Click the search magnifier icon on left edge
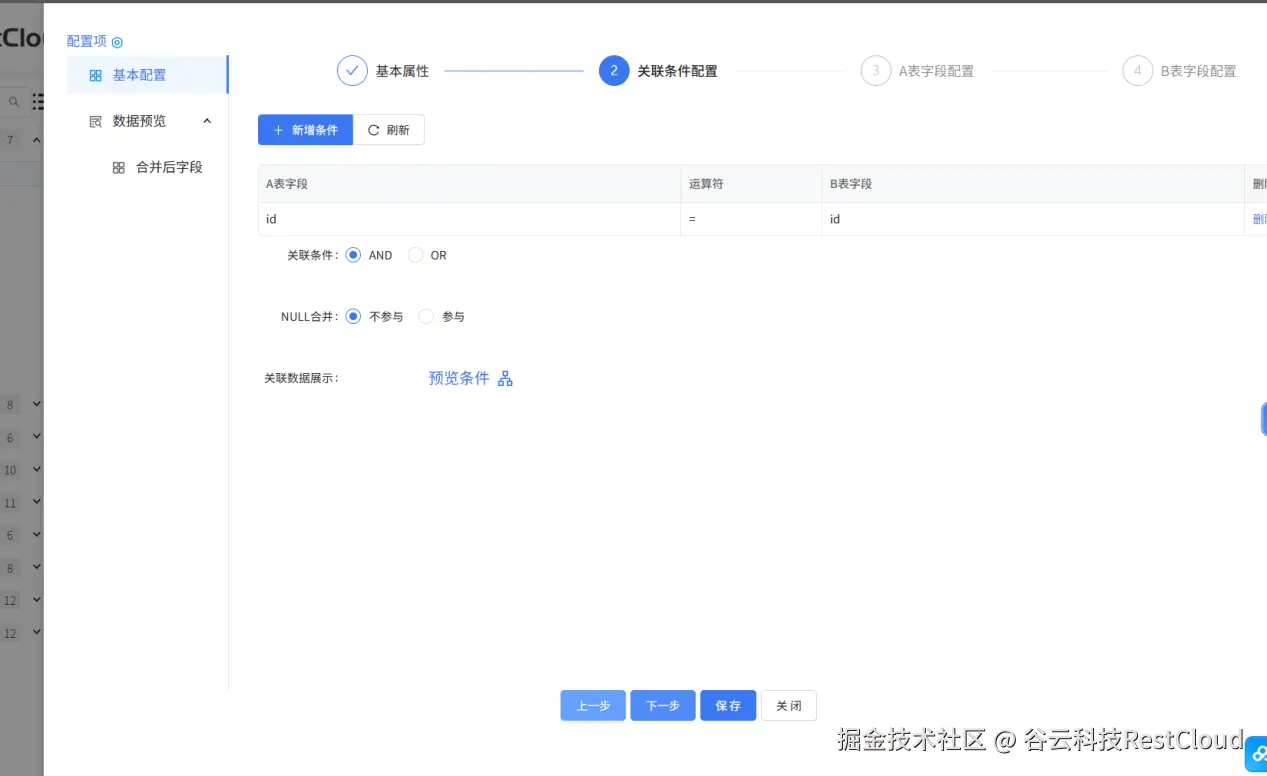This screenshot has height=776, width=1267. coord(14,101)
